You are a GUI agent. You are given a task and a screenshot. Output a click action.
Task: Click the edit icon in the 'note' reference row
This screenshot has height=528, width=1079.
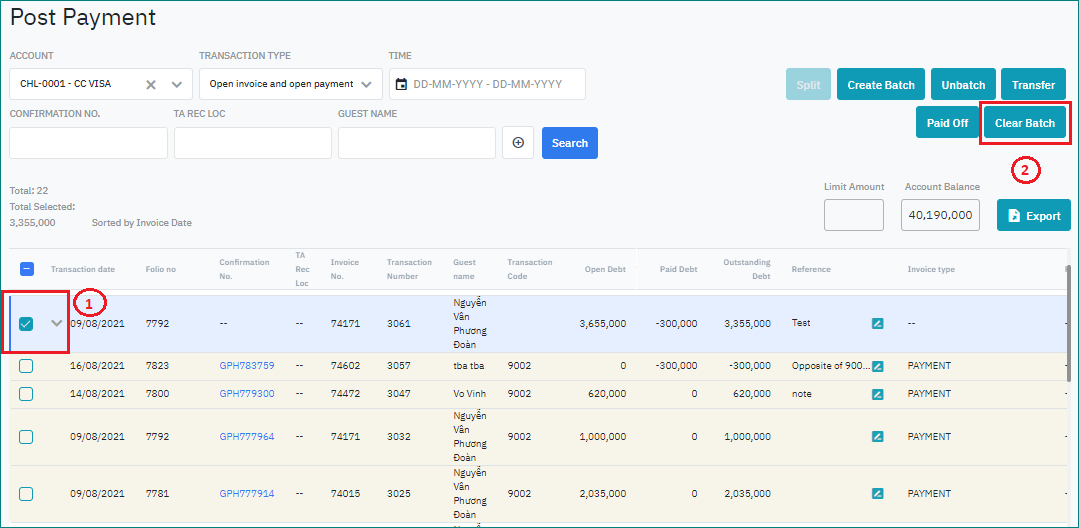(x=877, y=394)
